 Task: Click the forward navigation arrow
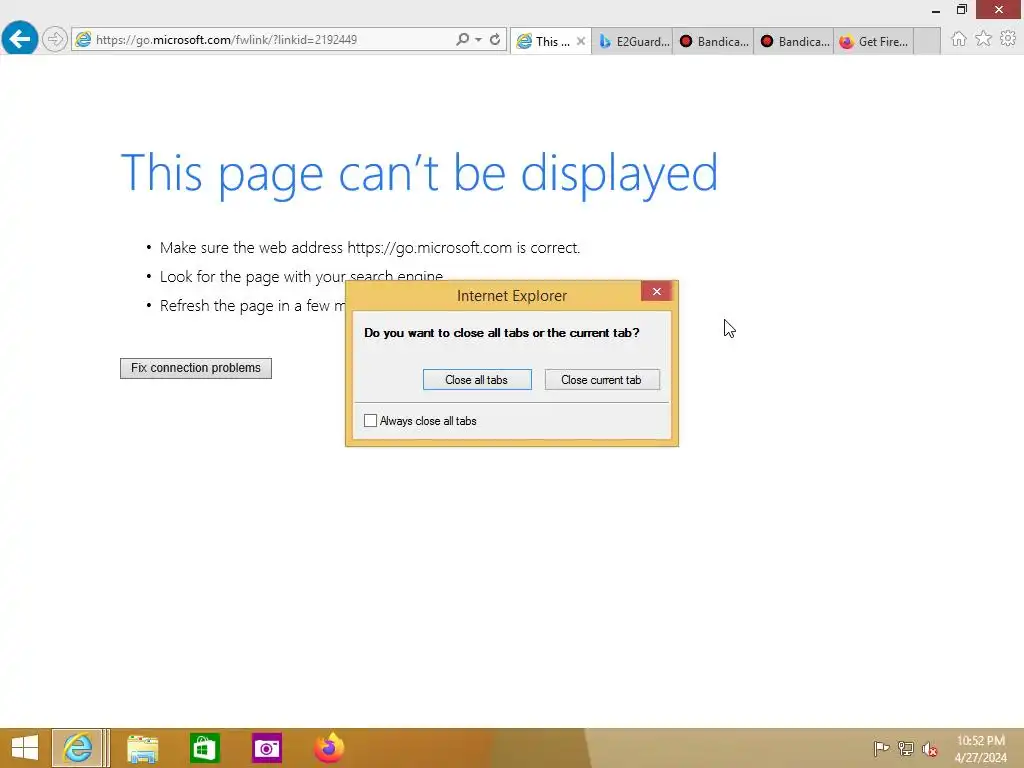pos(55,40)
